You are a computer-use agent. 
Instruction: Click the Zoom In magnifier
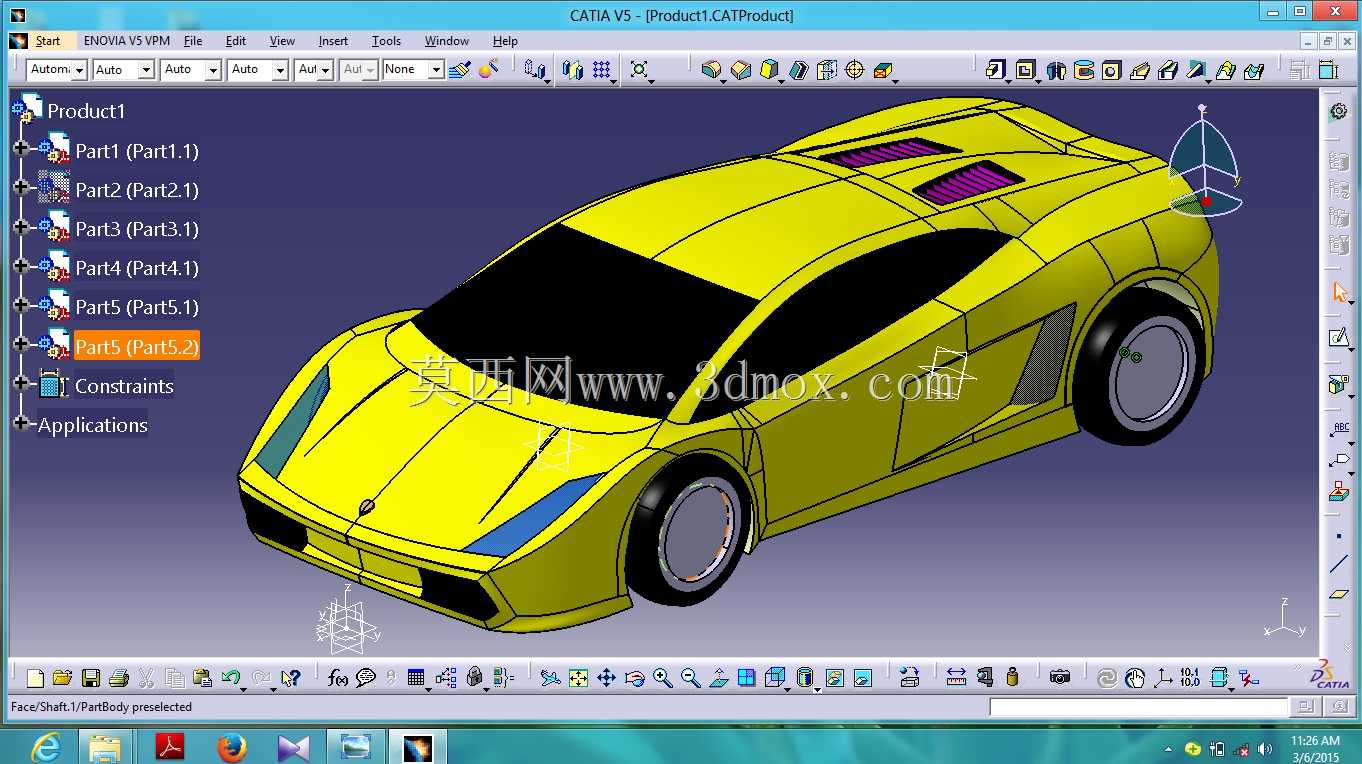pos(662,678)
